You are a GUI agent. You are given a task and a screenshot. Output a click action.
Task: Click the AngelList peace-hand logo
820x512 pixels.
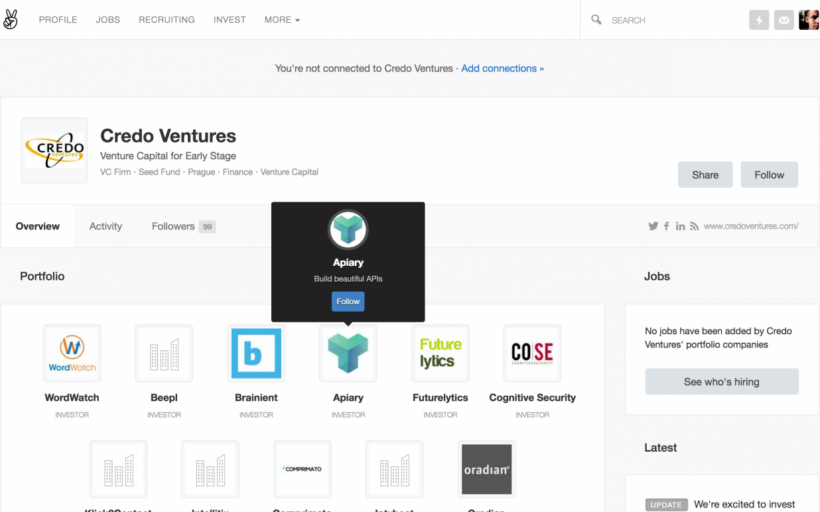point(11,19)
